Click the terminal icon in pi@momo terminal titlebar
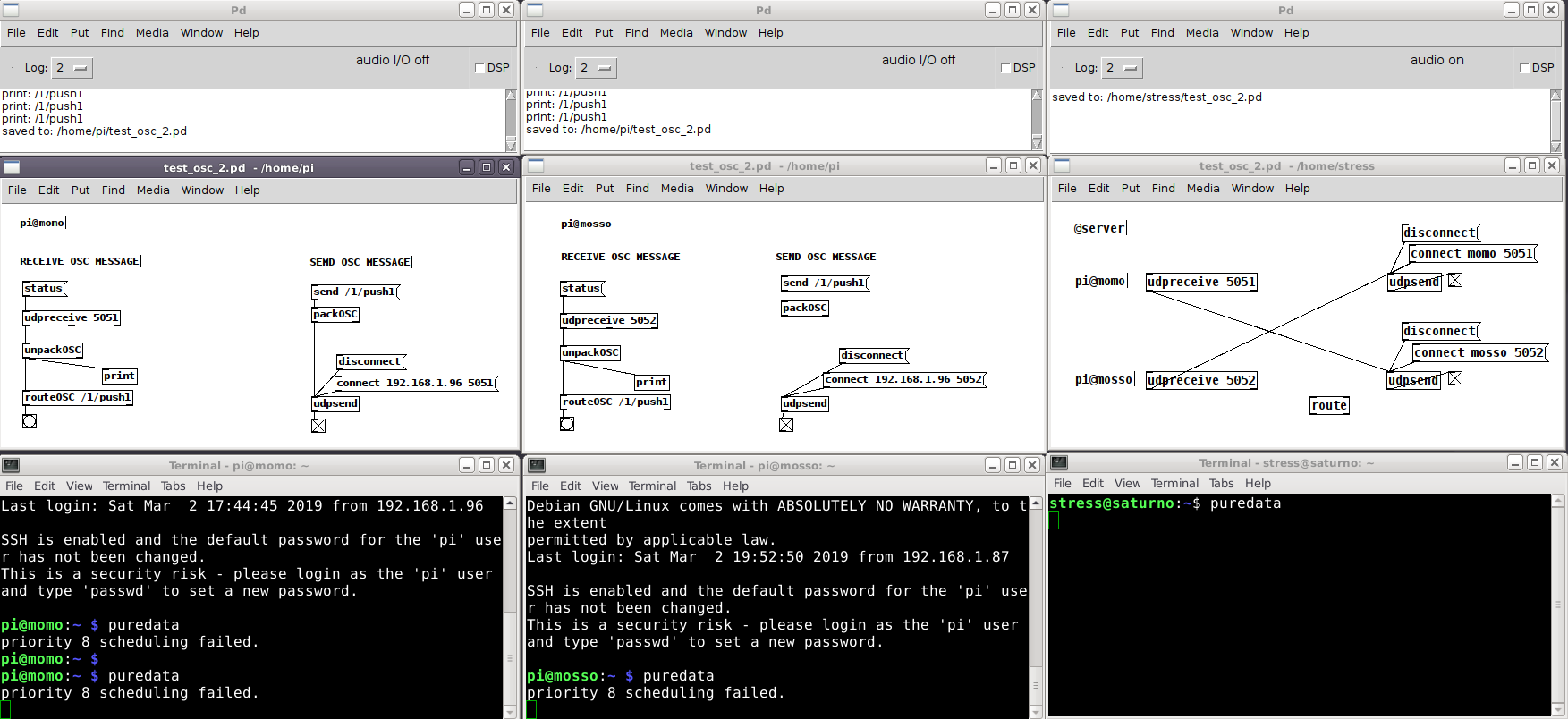Image resolution: width=1568 pixels, height=719 pixels. point(11,465)
